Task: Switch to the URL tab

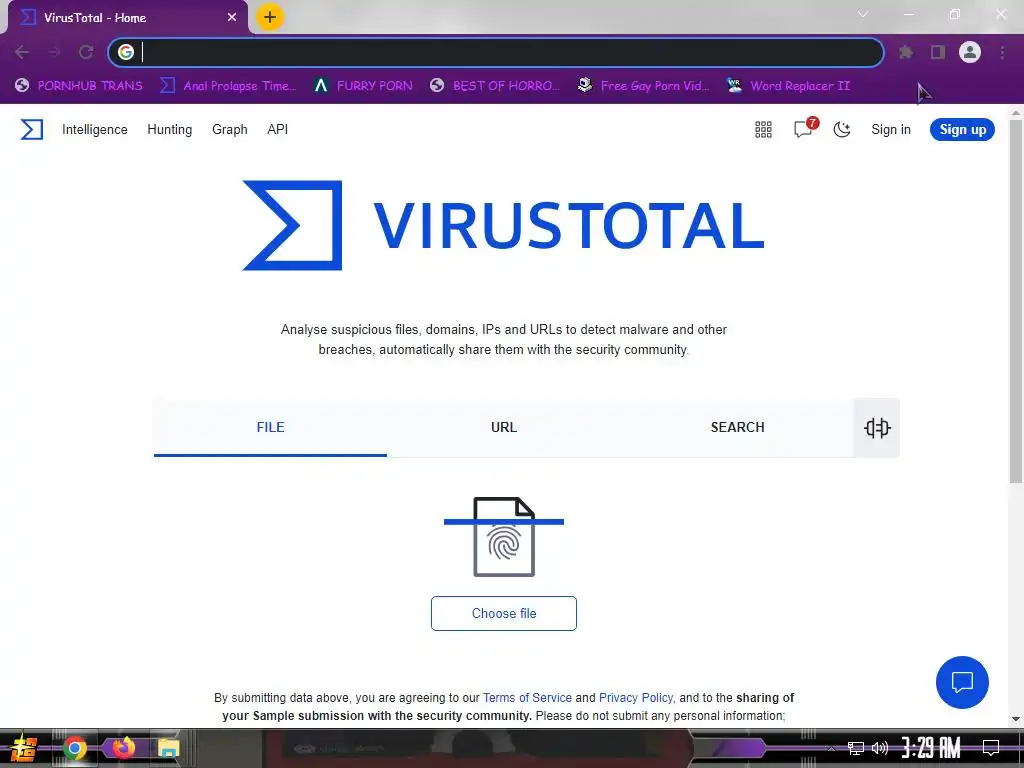Action: (x=504, y=428)
